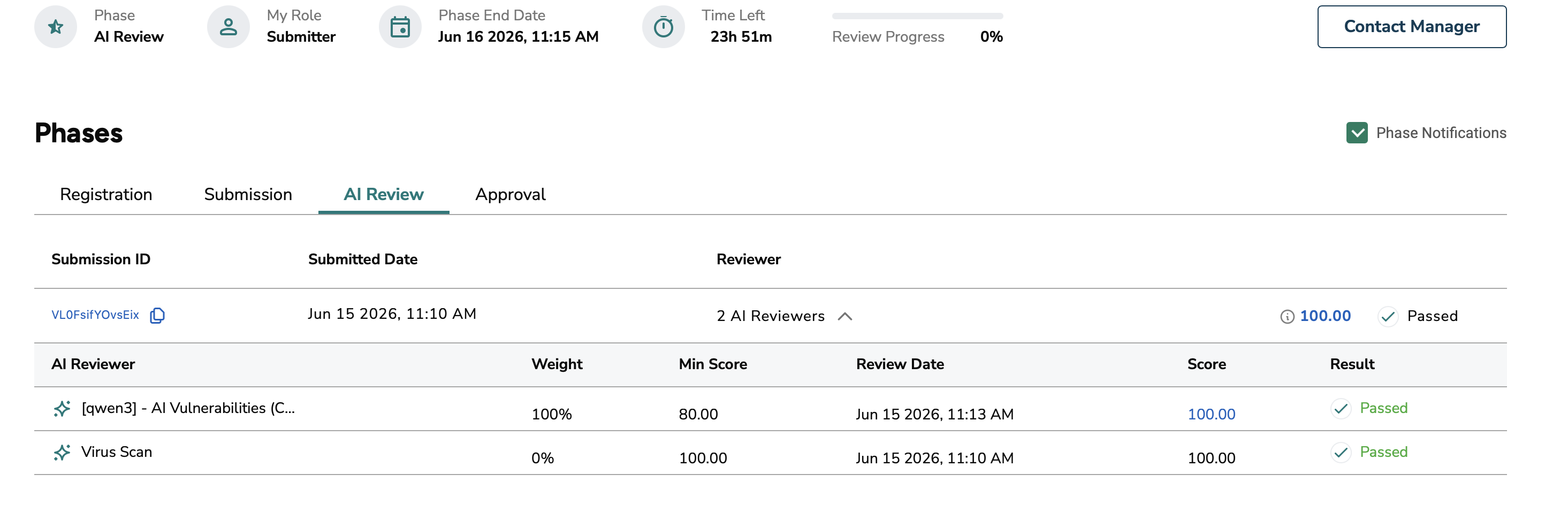Screen dimensions: 1568x520
Task: Click Passed check icon in Virus Scan row
Action: 1341,453
